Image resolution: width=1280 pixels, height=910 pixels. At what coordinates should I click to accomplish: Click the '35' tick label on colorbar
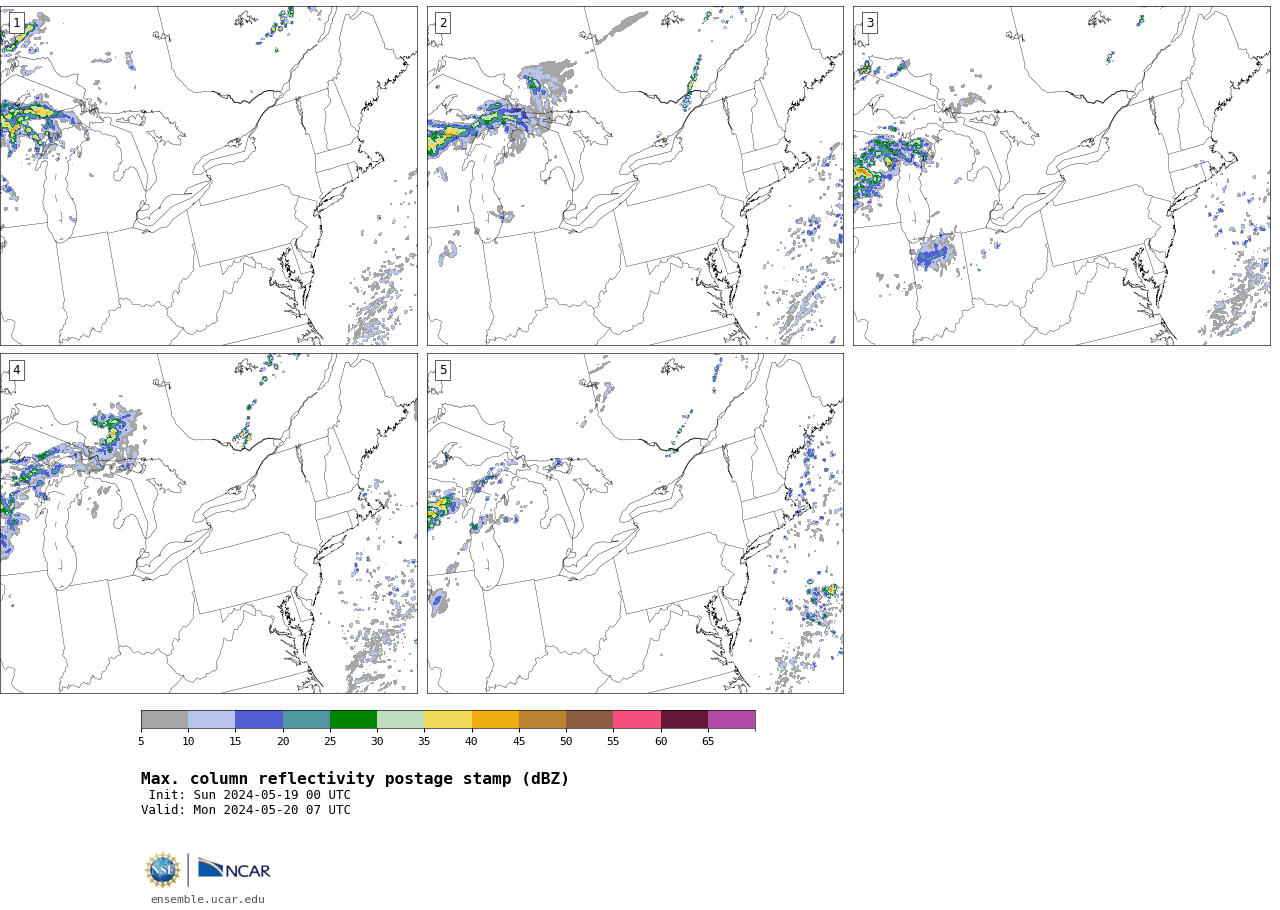point(424,741)
